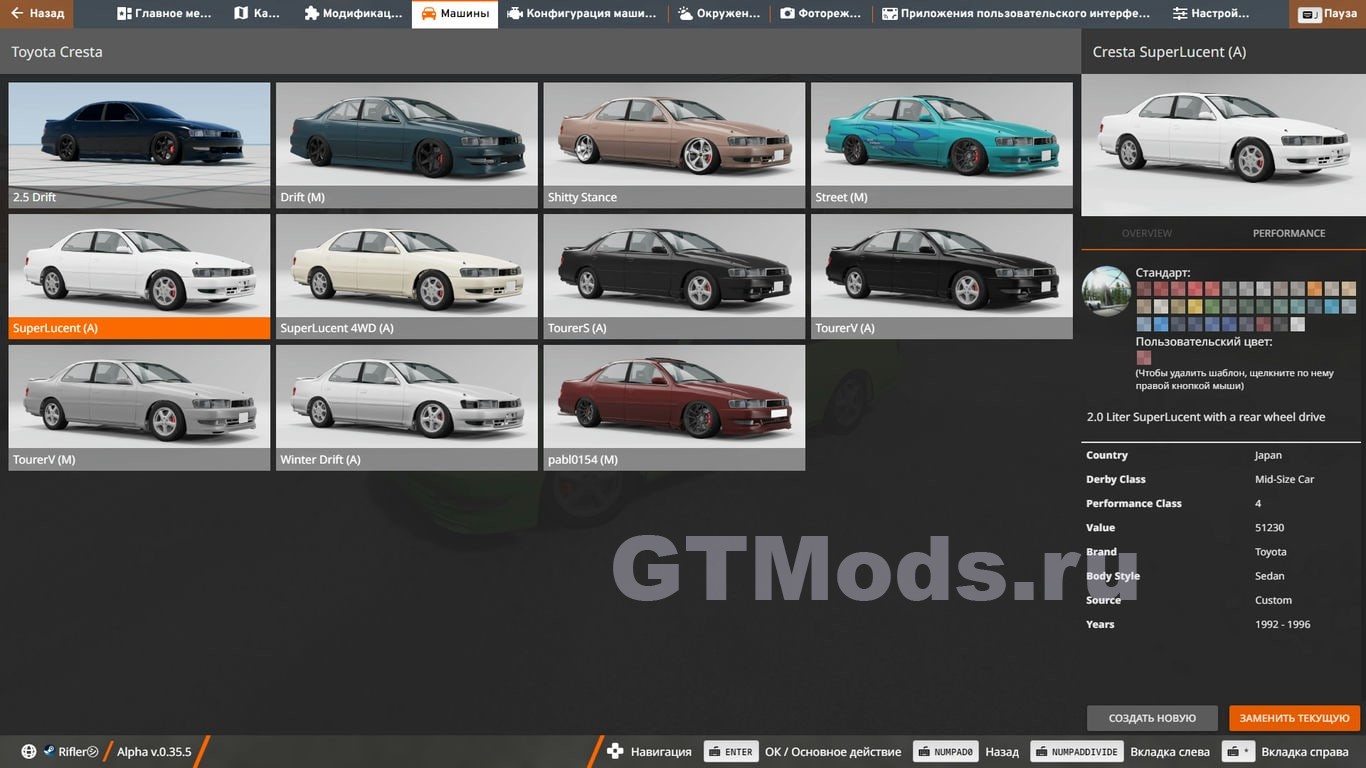The image size is (1366, 768).
Task: Click the ENTER key hint
Action: click(x=730, y=752)
